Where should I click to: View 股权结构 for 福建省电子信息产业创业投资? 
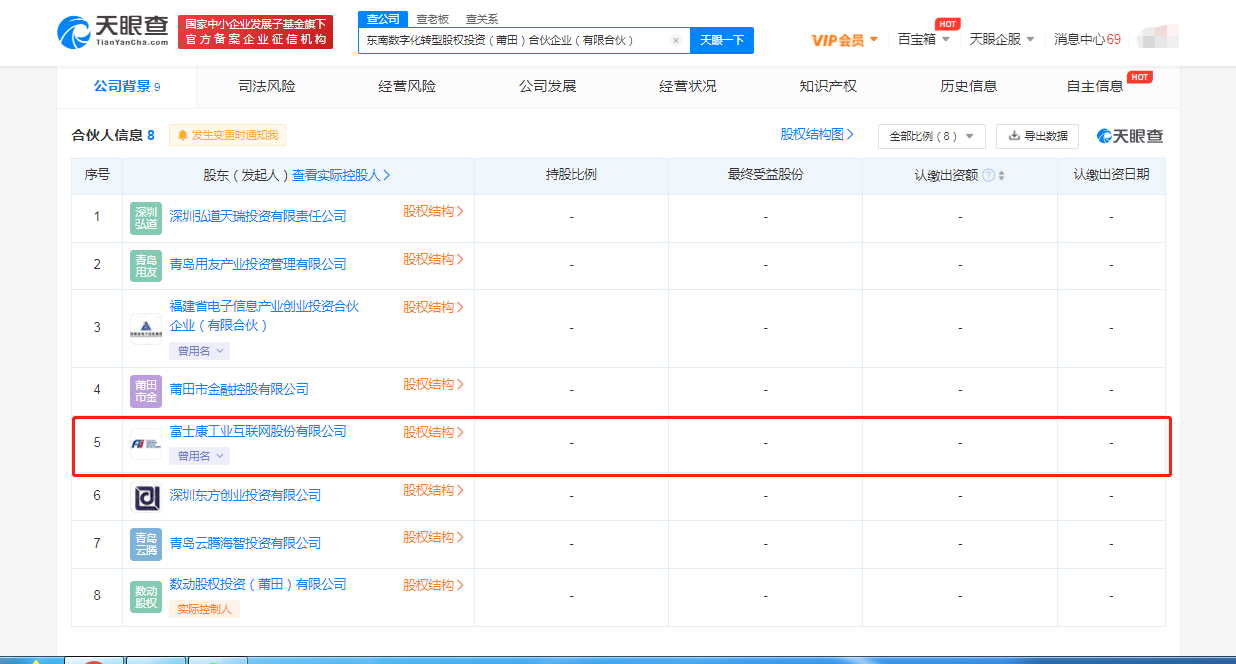[434, 307]
